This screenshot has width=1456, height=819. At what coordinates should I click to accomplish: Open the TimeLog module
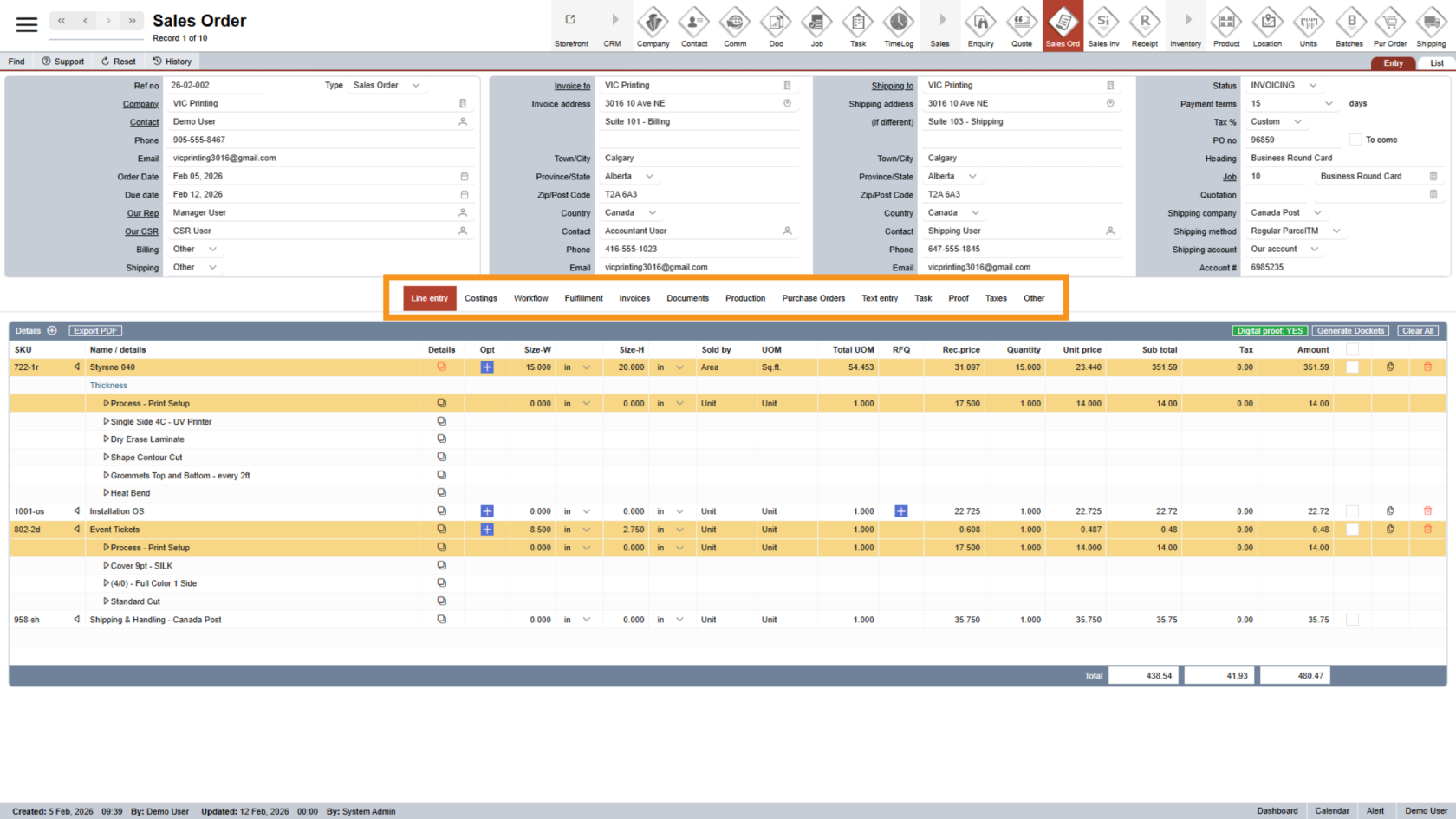click(898, 26)
